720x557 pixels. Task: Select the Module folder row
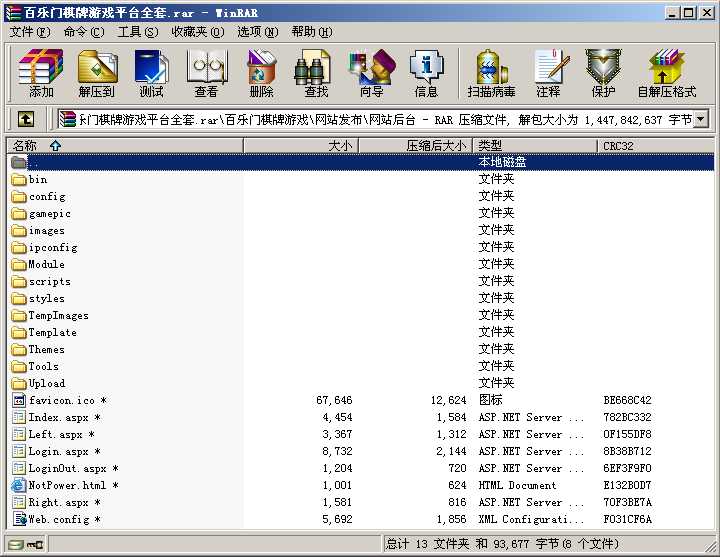tap(361, 264)
